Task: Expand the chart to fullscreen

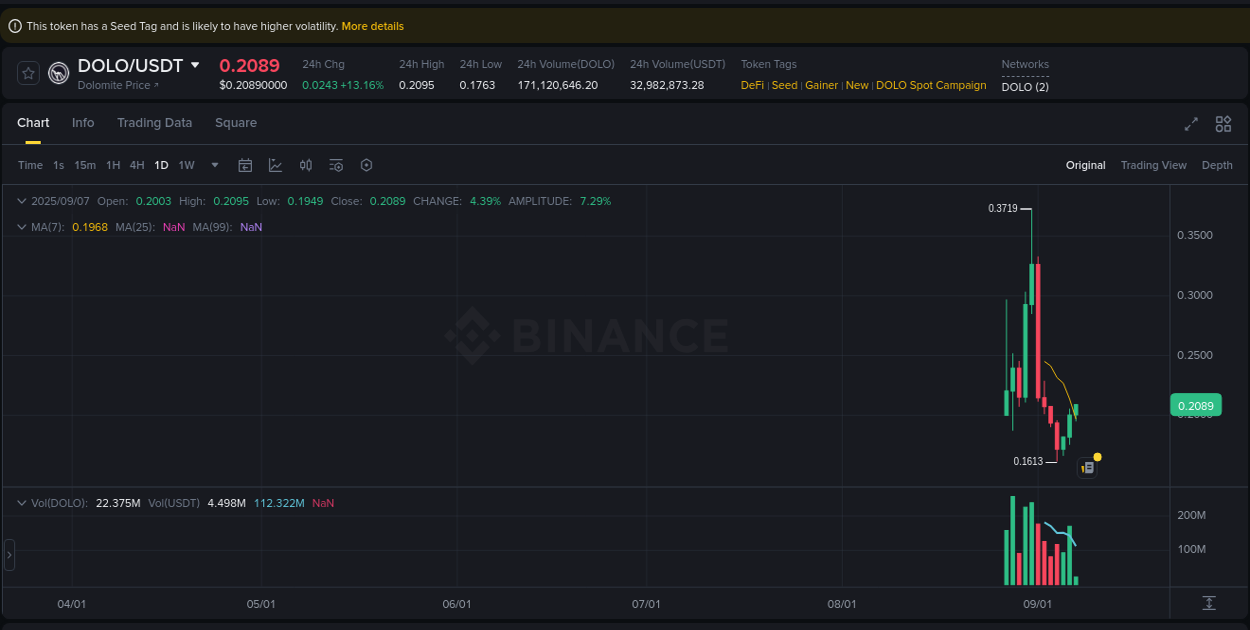Action: (x=1191, y=124)
